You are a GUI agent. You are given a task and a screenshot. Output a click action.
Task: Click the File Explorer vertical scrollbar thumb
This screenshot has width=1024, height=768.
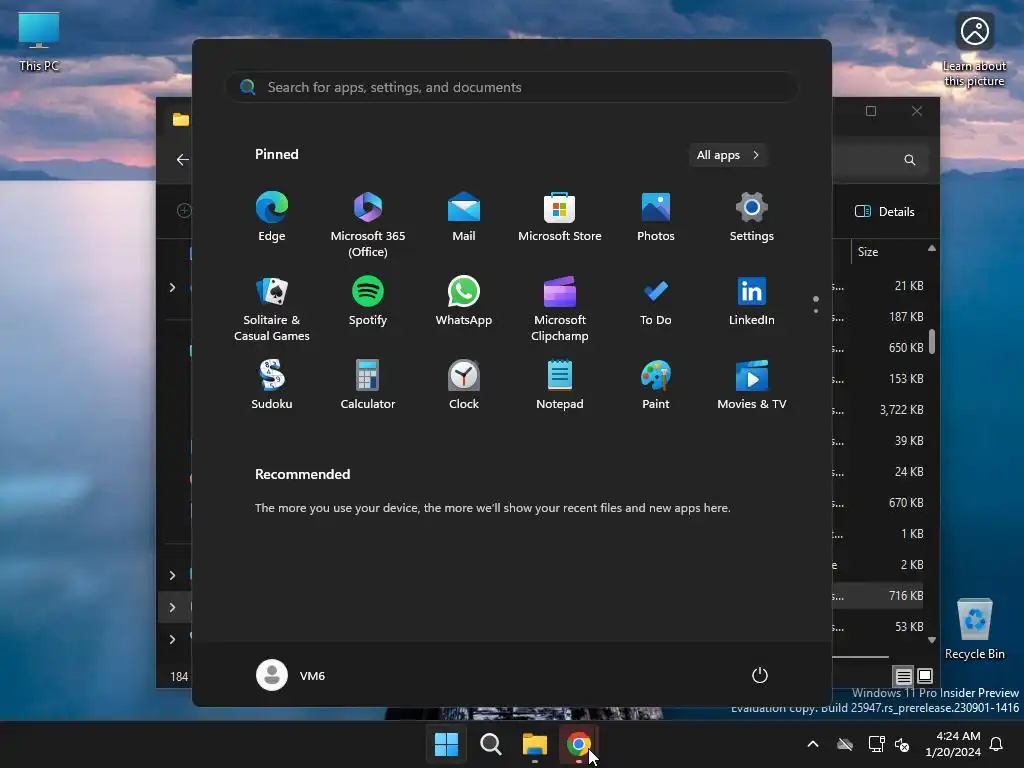coord(932,341)
